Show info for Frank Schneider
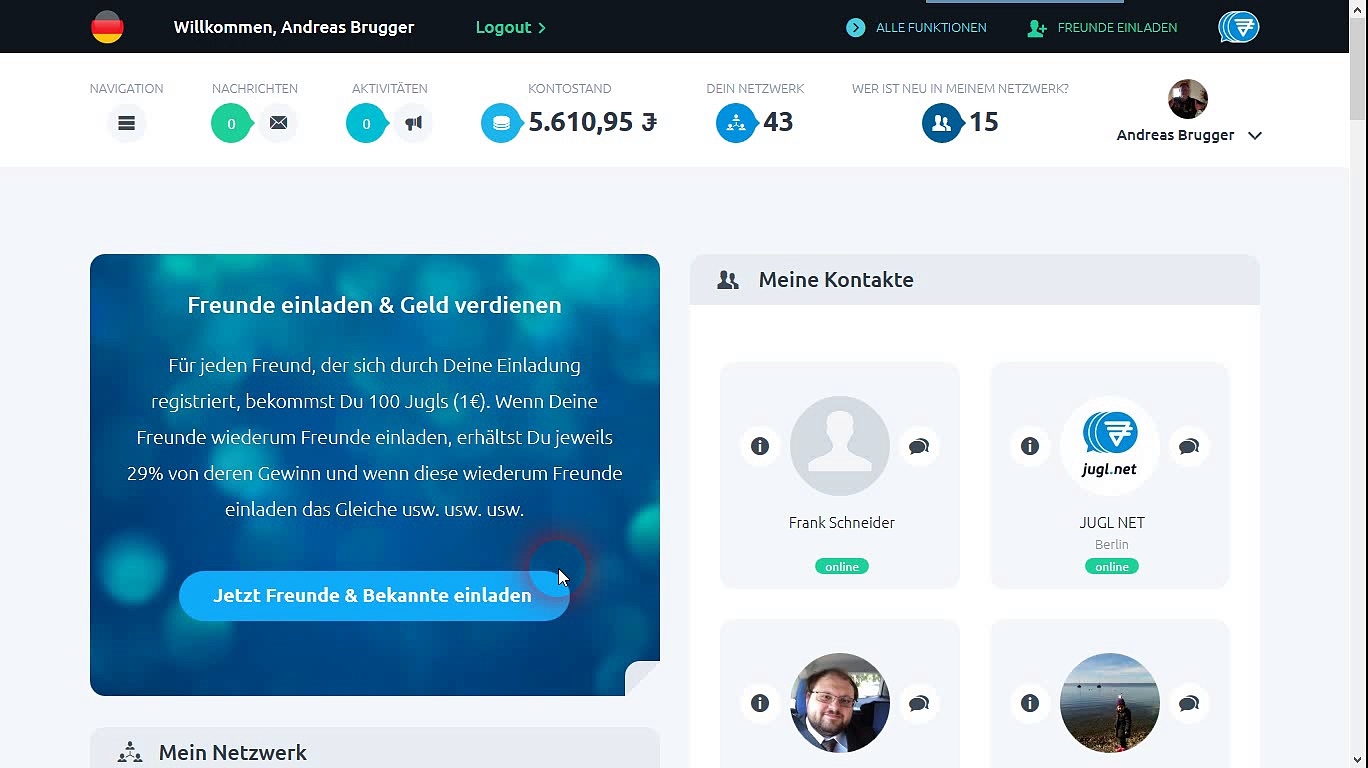The height and width of the screenshot is (768, 1368). pyautogui.click(x=760, y=446)
